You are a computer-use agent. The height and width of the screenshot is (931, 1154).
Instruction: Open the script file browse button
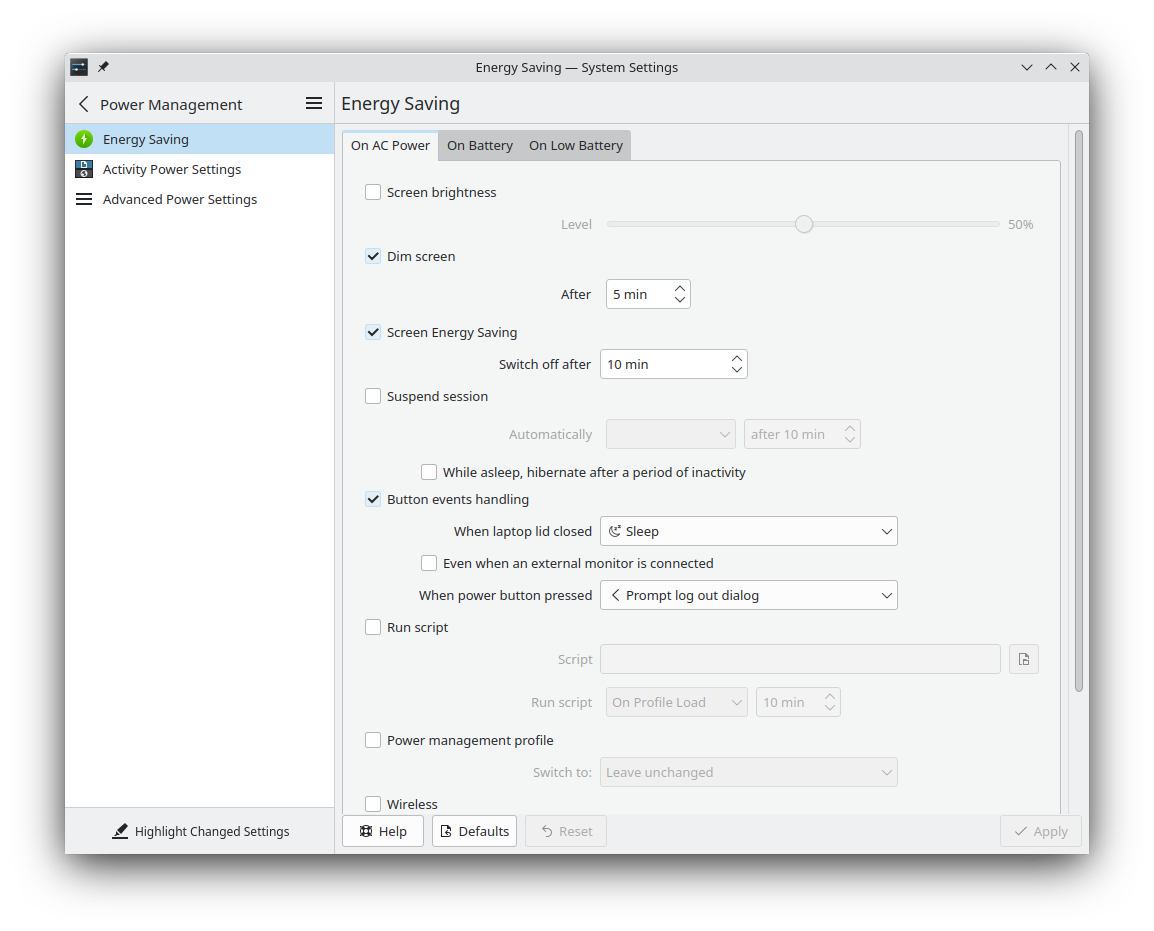(1024, 659)
